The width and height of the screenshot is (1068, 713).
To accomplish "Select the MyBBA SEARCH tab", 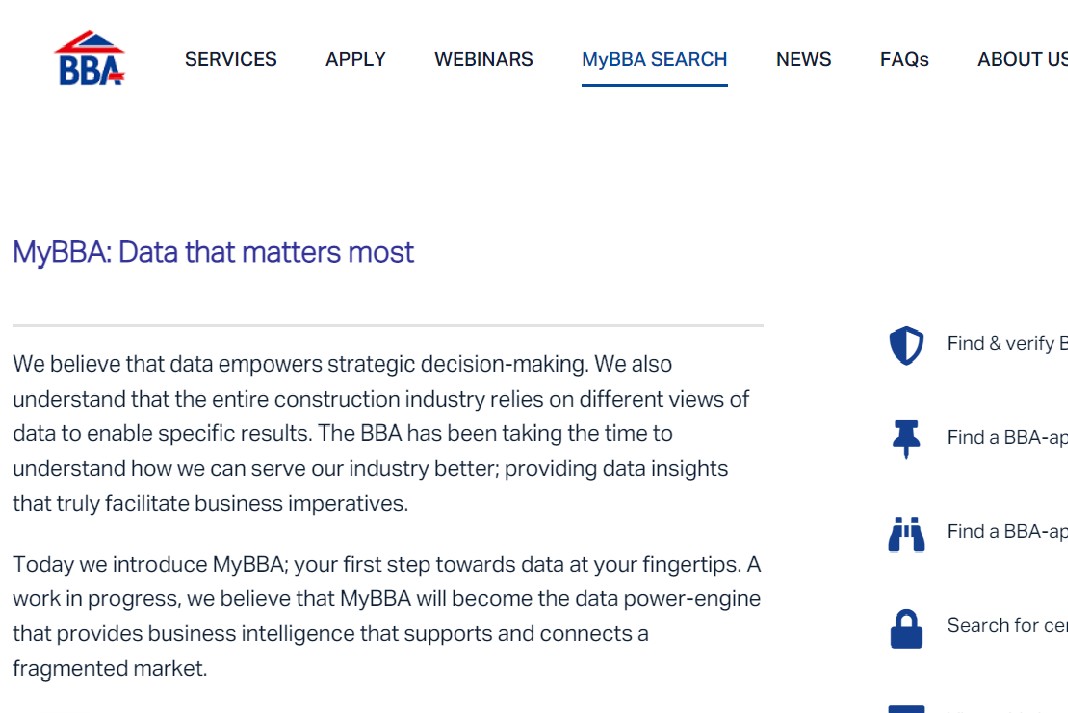I will pos(655,59).
